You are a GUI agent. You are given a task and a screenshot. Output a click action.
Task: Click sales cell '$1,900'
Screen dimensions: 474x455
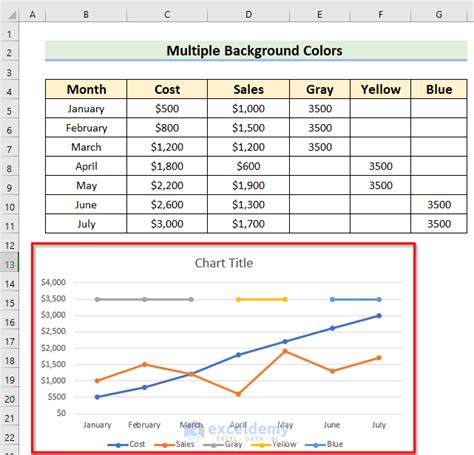pyautogui.click(x=248, y=185)
